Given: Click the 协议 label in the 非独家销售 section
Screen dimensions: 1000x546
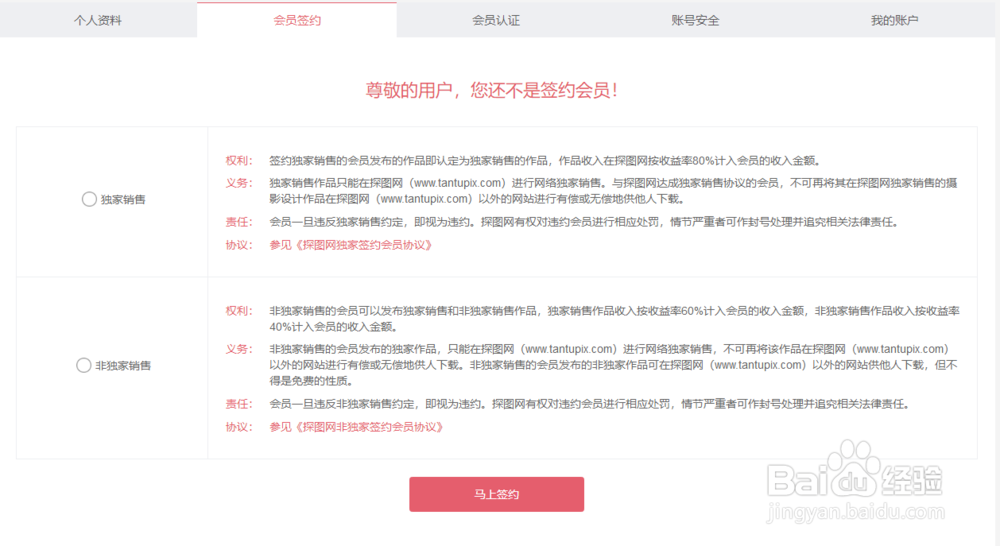Looking at the screenshot, I should pyautogui.click(x=239, y=427).
